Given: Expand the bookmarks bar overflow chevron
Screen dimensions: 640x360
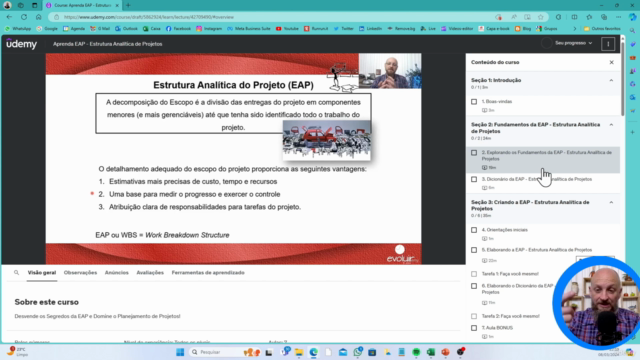Looking at the screenshot, I should tap(575, 29).
